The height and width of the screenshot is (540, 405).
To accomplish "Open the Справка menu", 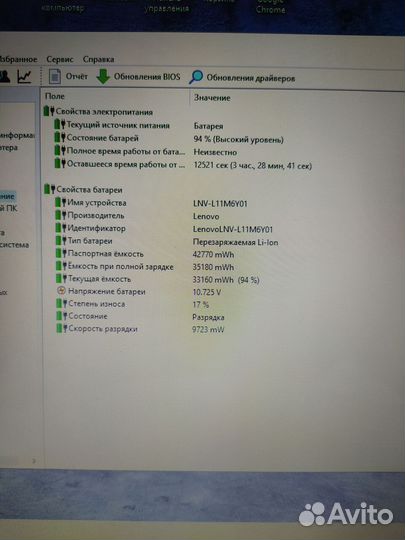I will pos(98,60).
